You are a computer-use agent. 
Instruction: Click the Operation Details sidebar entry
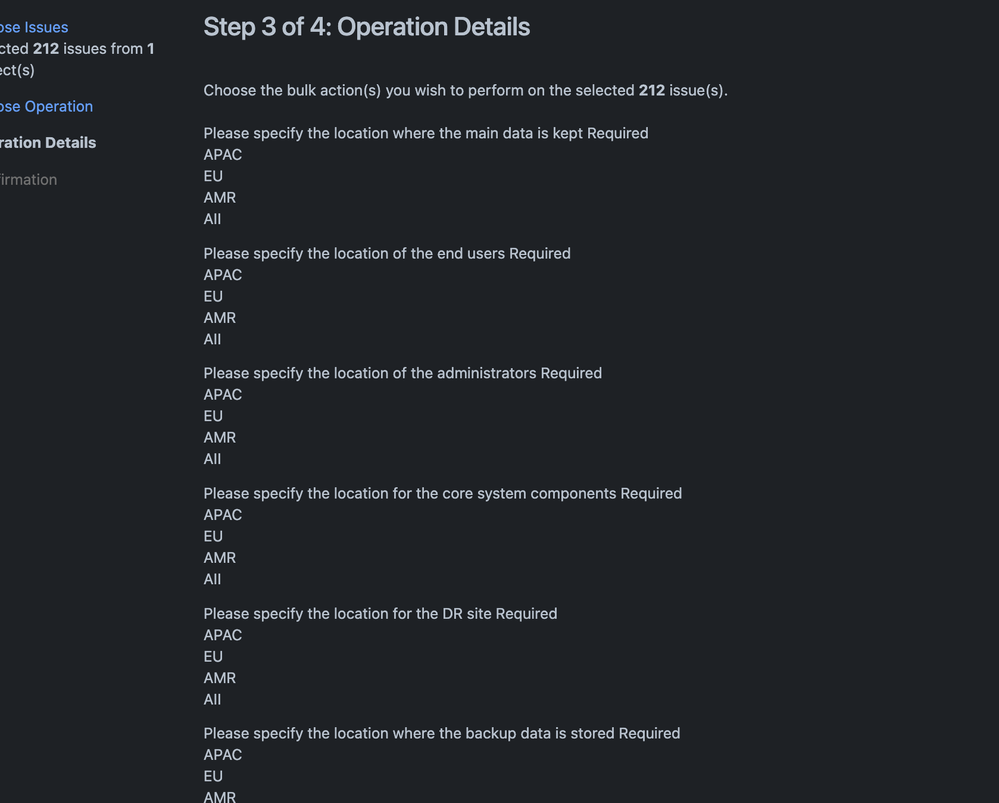click(47, 142)
